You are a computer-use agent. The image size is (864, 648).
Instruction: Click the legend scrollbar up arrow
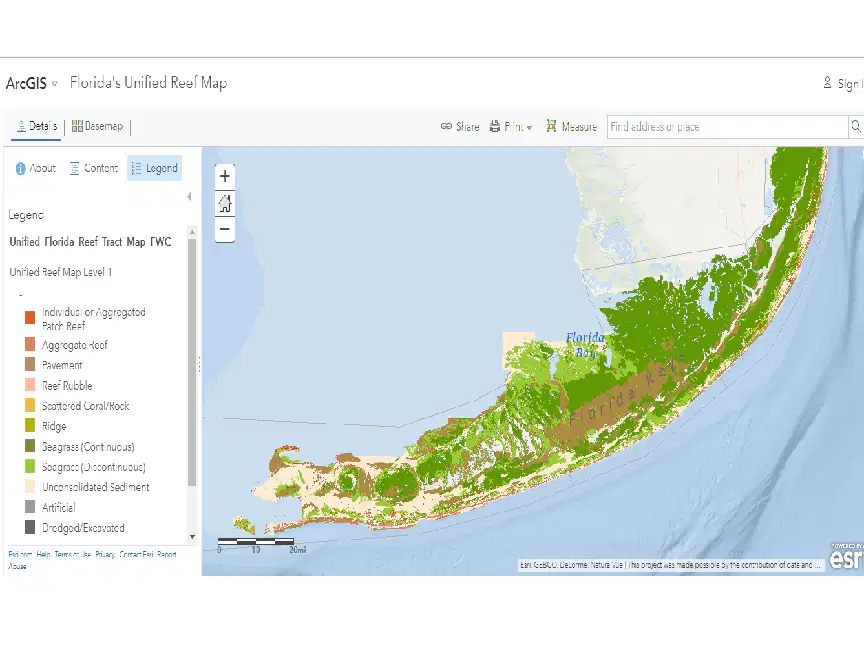click(192, 232)
